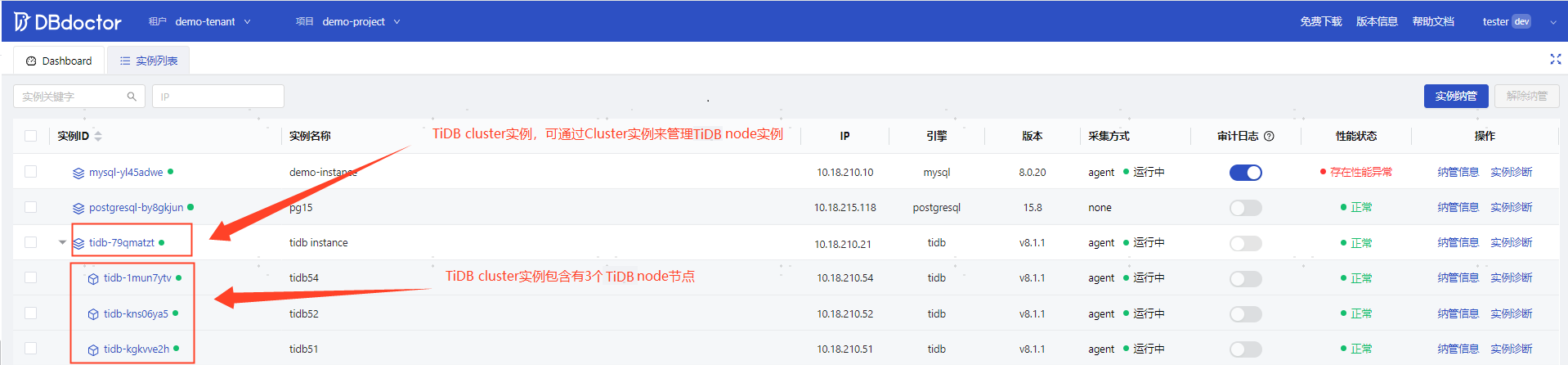Check the box for tidb-79qmatzt row
1568x365 pixels.
click(31, 242)
